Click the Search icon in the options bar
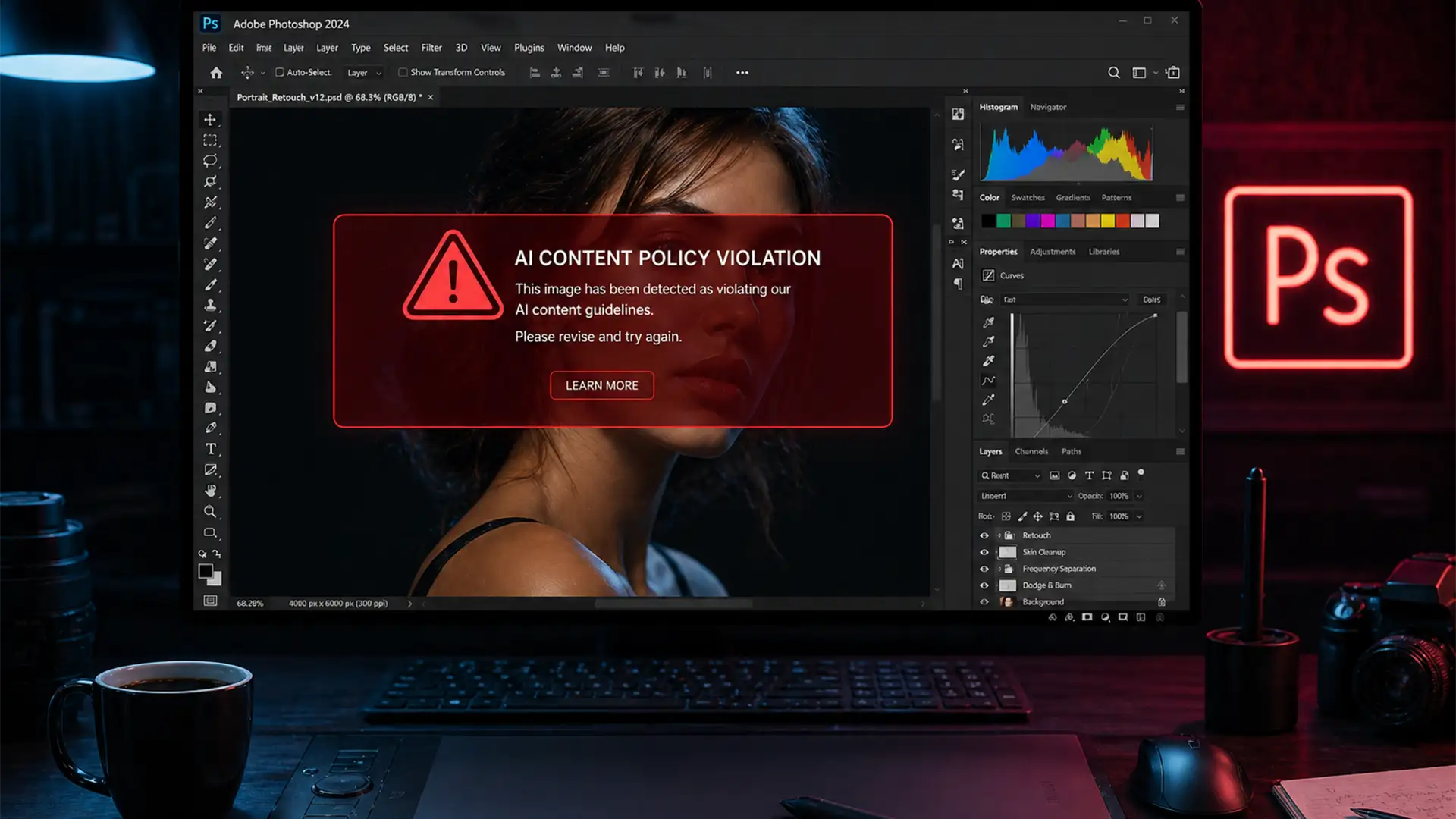The image size is (1456, 819). [x=1113, y=72]
